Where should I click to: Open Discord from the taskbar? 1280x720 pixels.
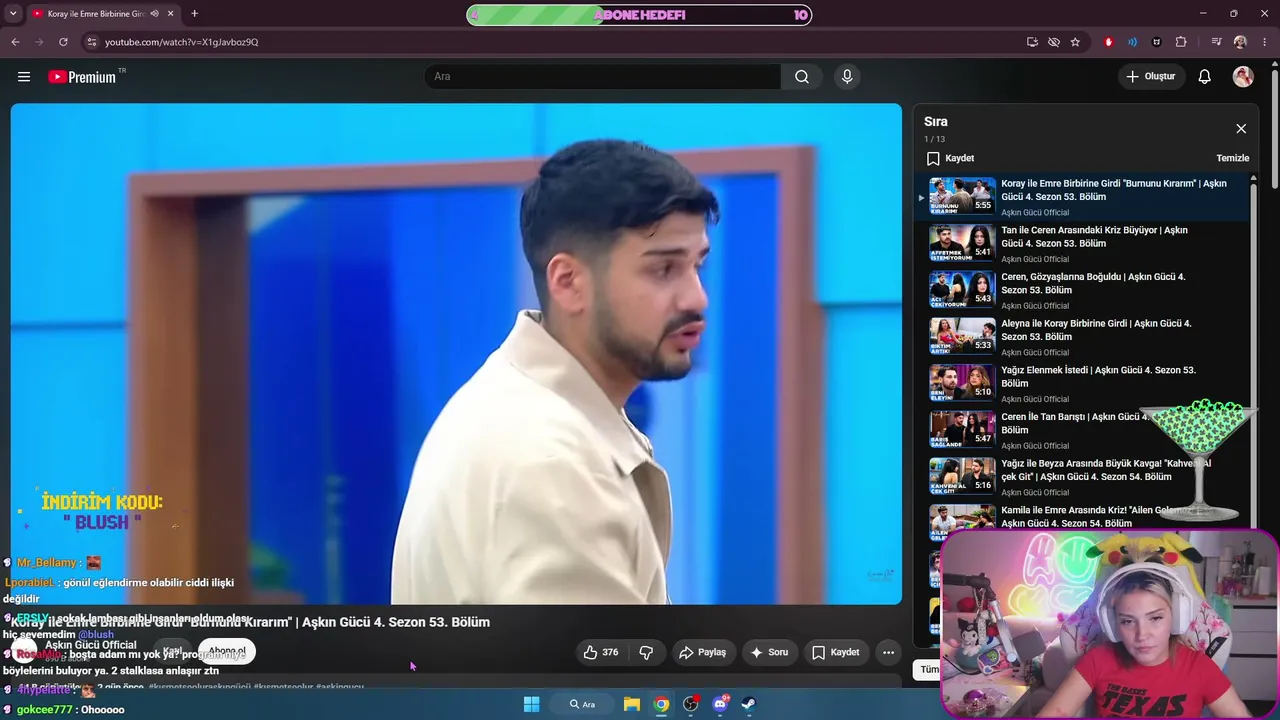(720, 704)
